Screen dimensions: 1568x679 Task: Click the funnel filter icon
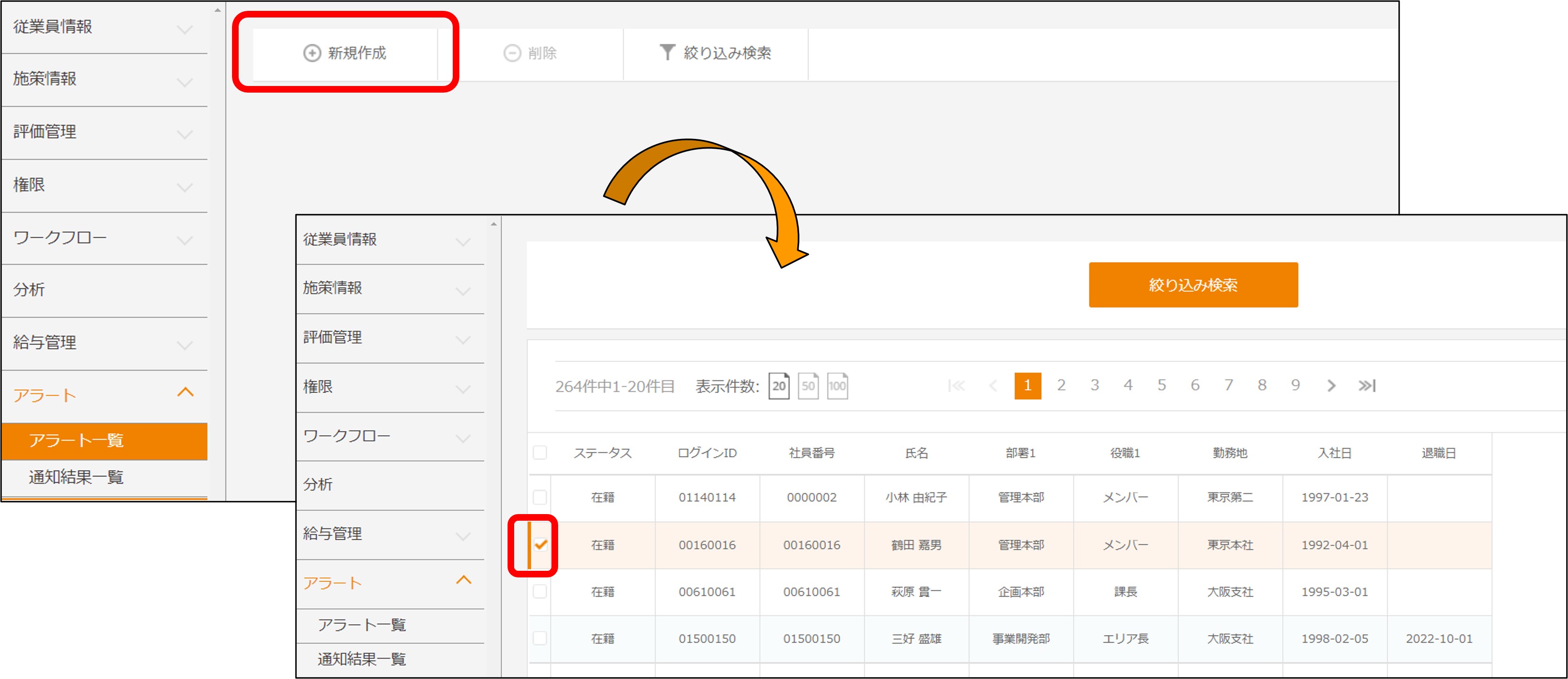tap(667, 52)
